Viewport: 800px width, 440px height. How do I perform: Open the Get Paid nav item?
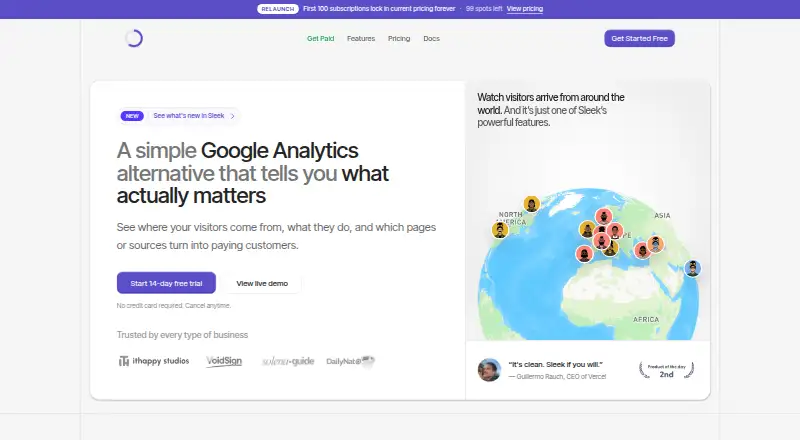click(x=320, y=38)
